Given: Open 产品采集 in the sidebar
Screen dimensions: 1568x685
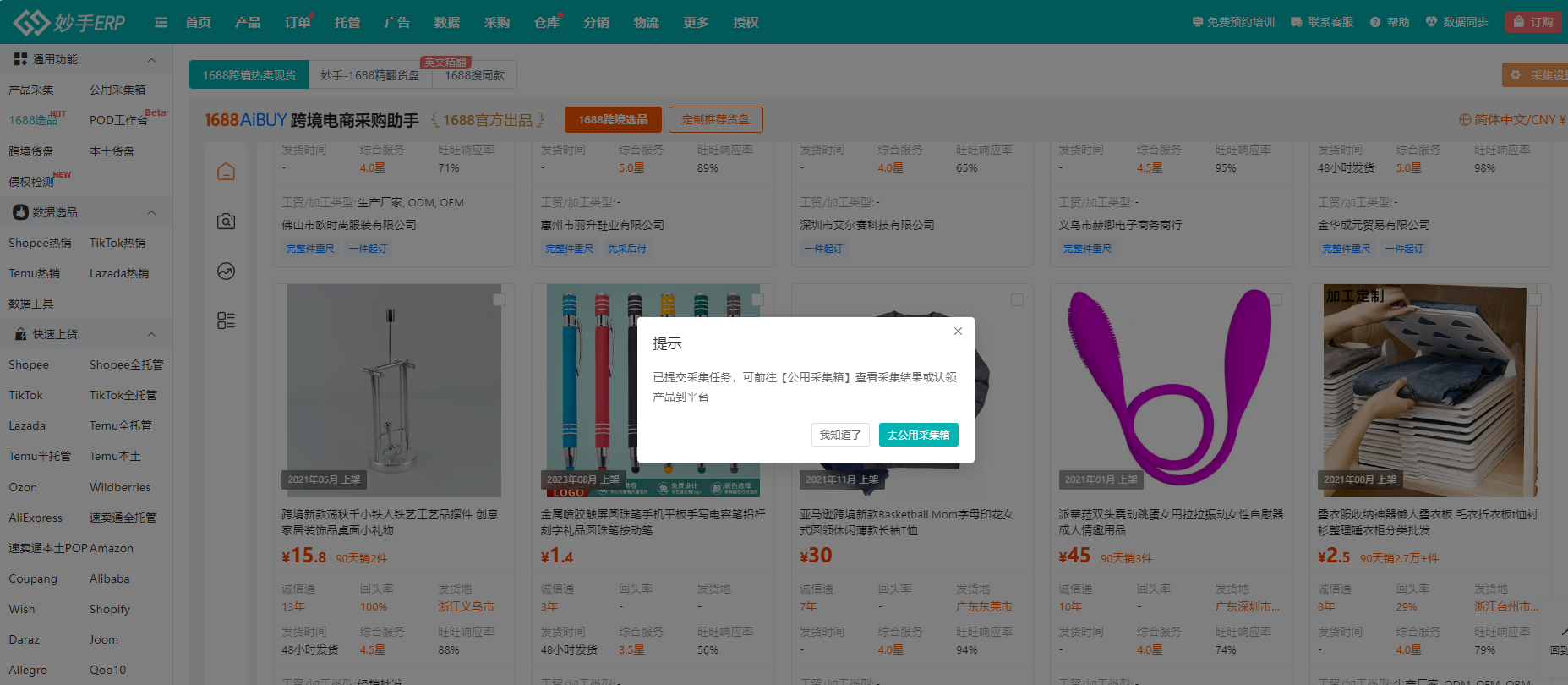Looking at the screenshot, I should click(31, 90).
